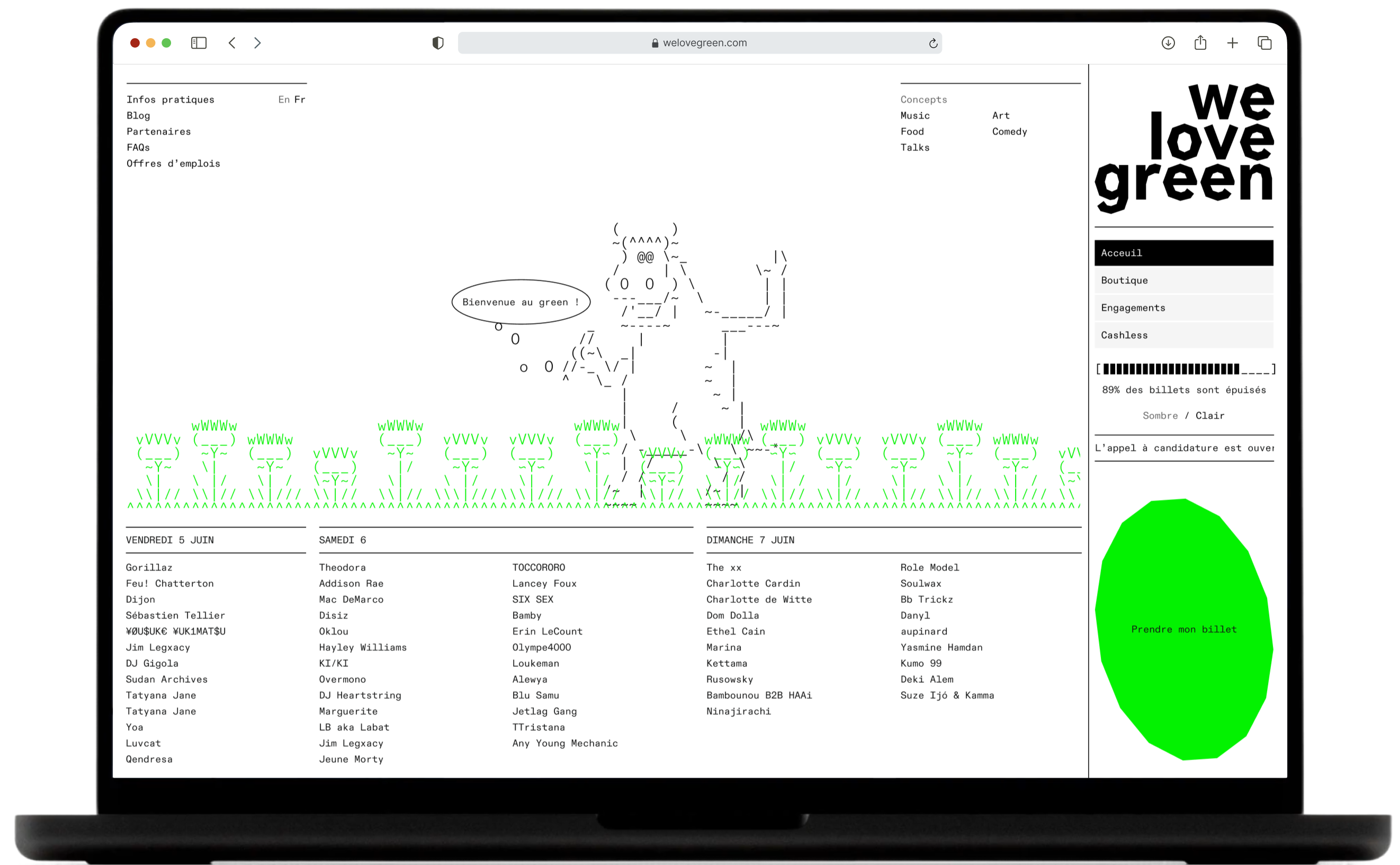Open the Qendresa artist link

point(149,759)
